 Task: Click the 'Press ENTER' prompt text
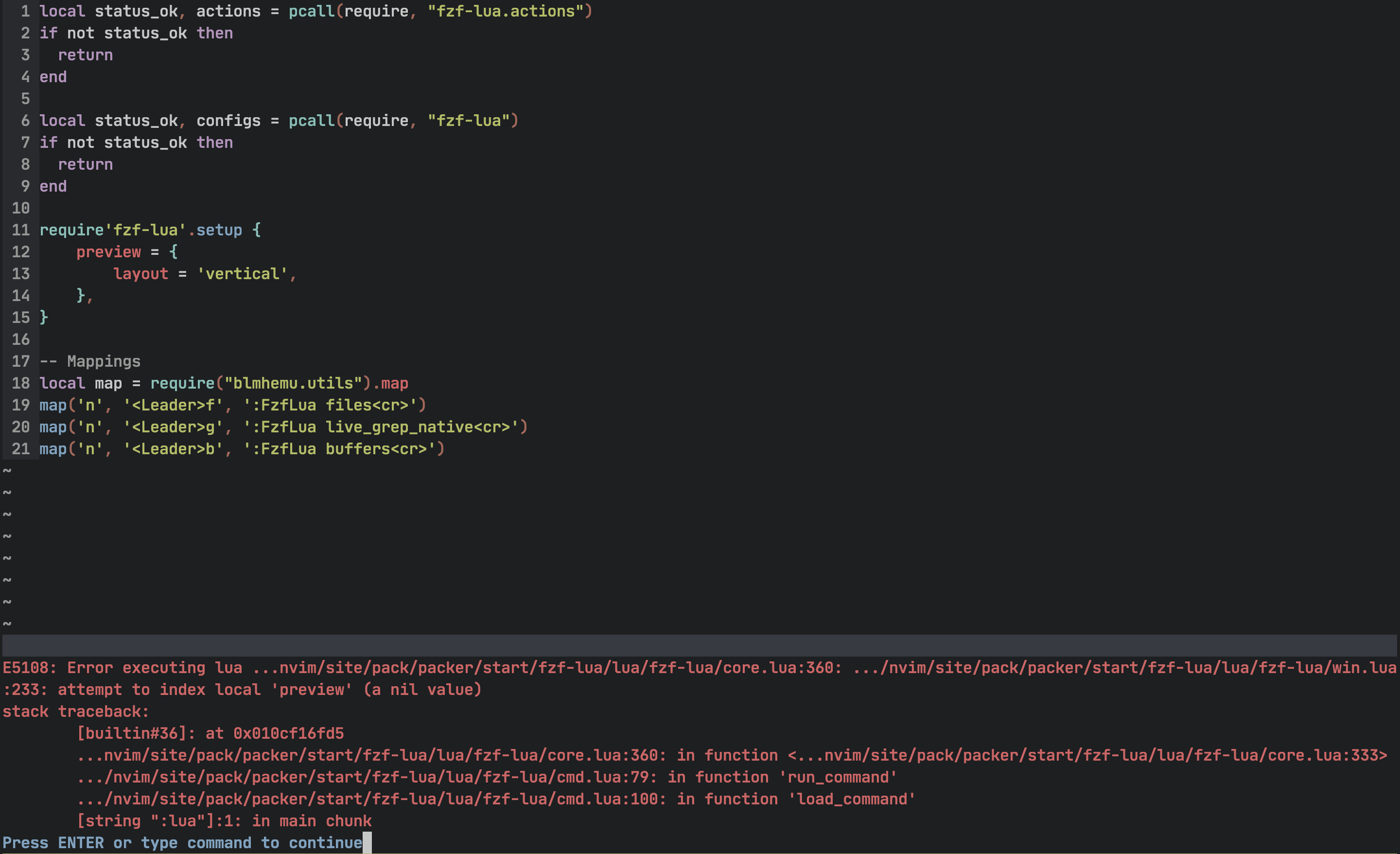(x=114, y=843)
